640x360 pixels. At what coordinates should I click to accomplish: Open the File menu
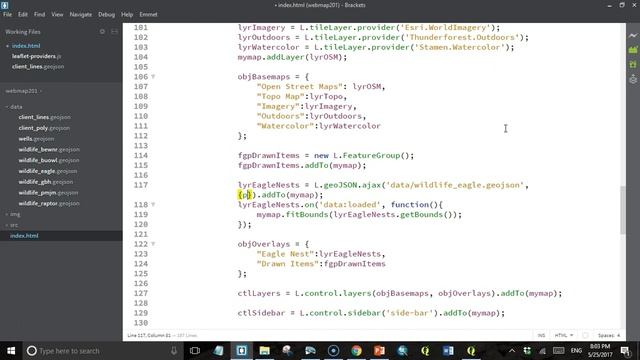(x=7, y=14)
